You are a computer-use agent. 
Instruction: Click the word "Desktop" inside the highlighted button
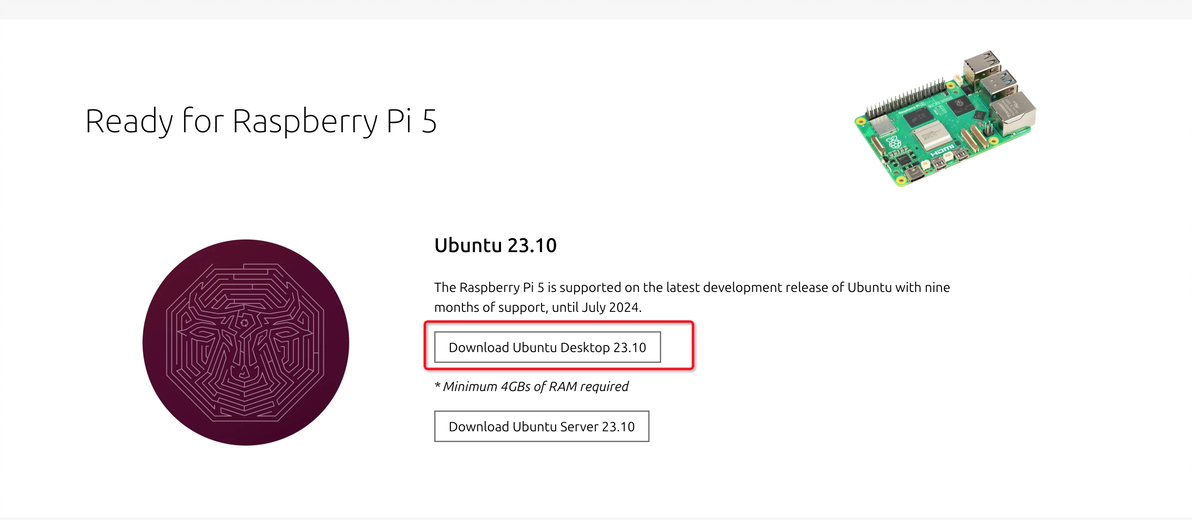click(x=585, y=347)
